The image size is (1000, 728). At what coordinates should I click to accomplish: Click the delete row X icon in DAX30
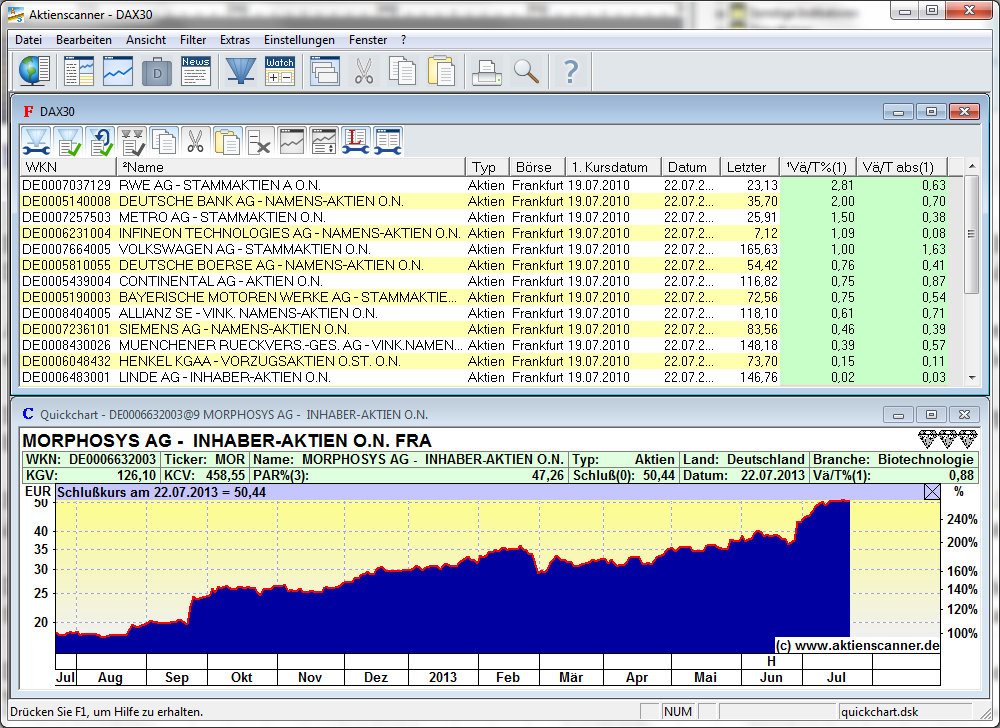260,141
